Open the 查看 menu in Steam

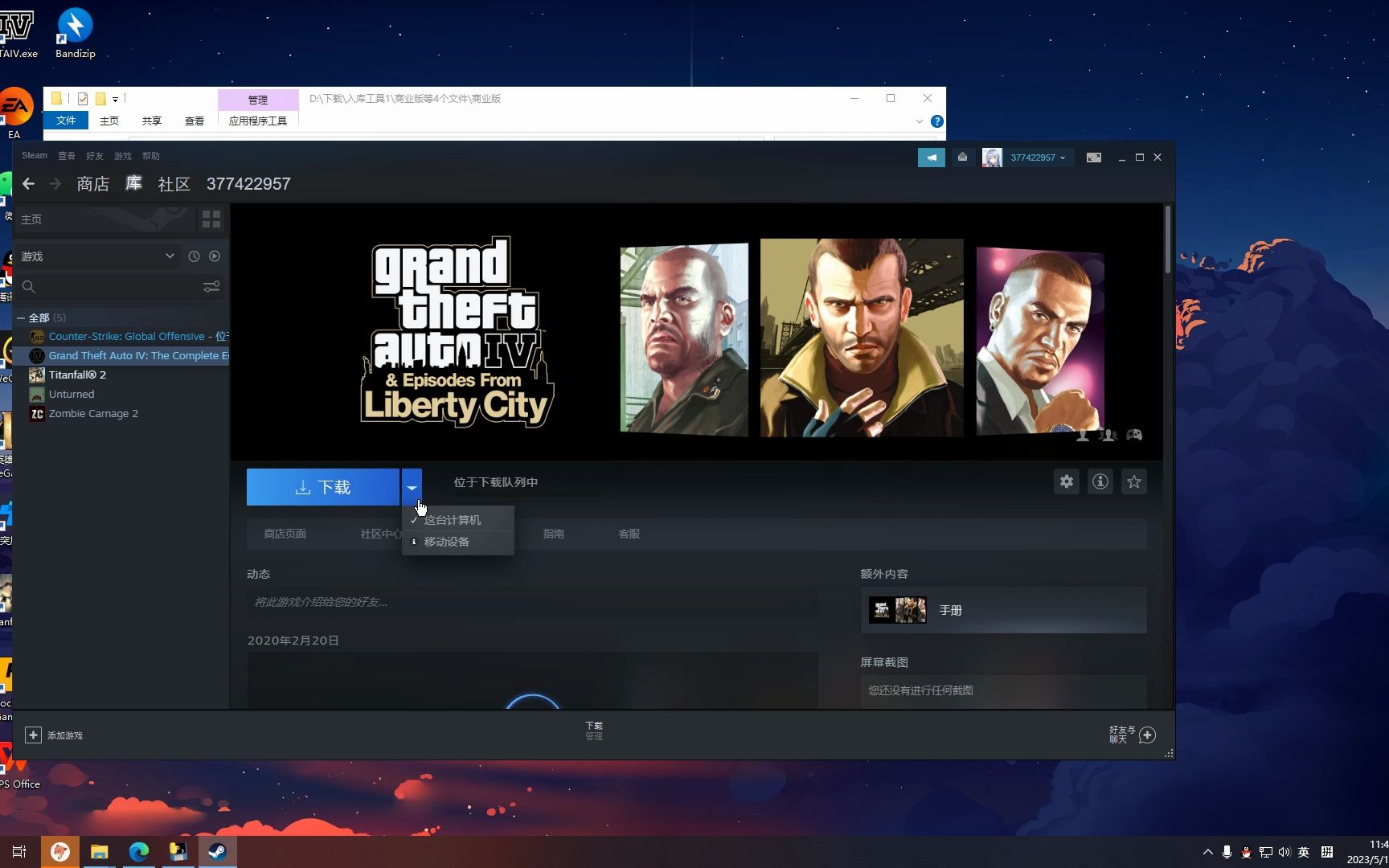point(67,156)
